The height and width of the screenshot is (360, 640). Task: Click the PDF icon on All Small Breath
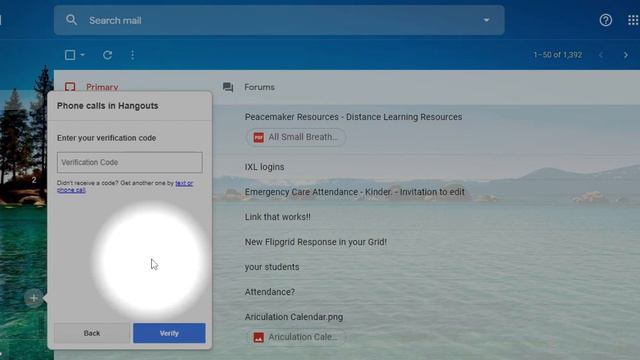[x=258, y=137]
